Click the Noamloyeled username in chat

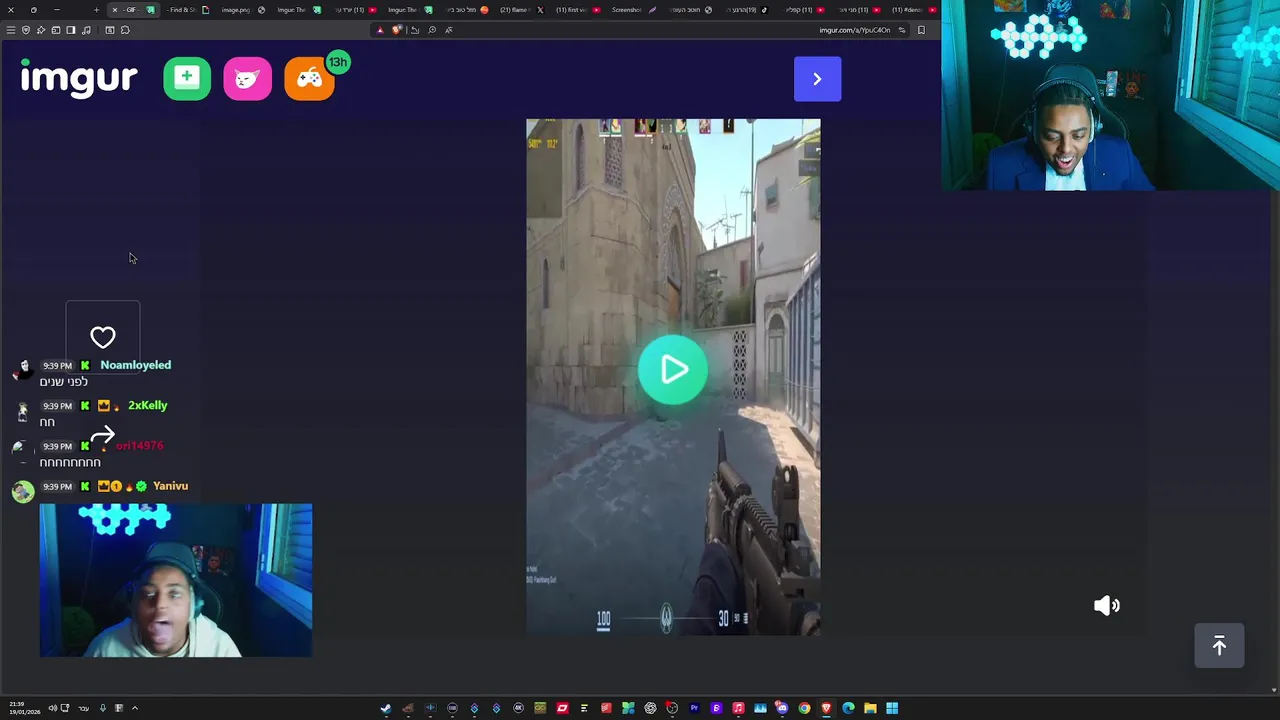point(135,365)
